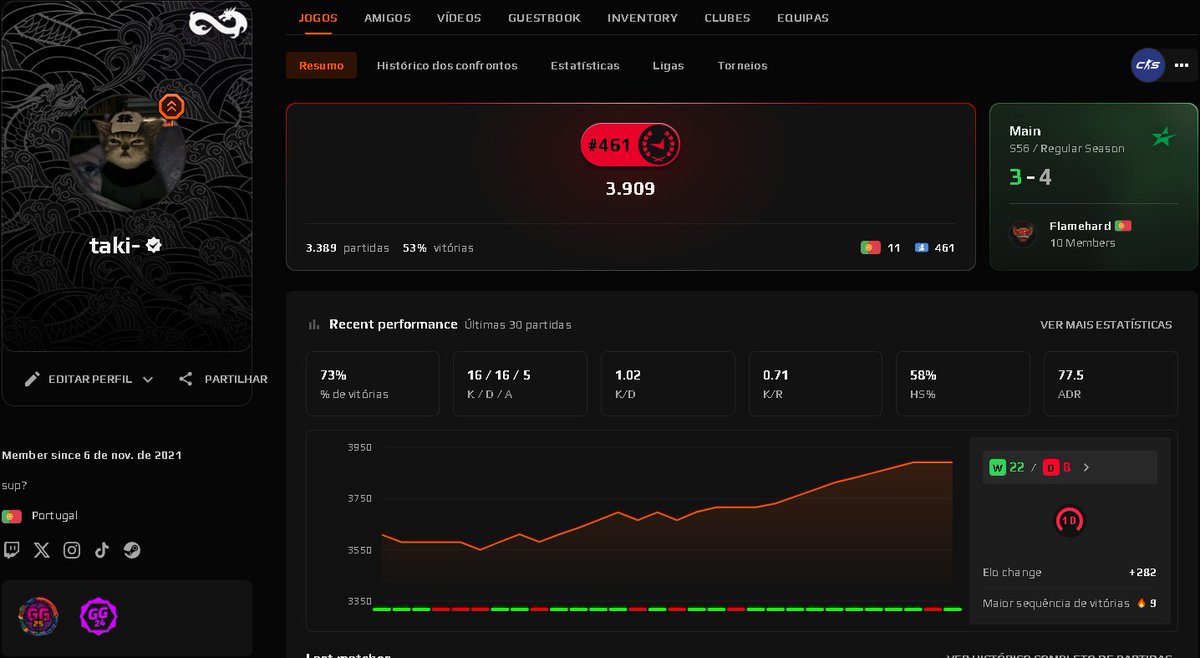Select Histórico dos confrontos sub-tab

447,65
